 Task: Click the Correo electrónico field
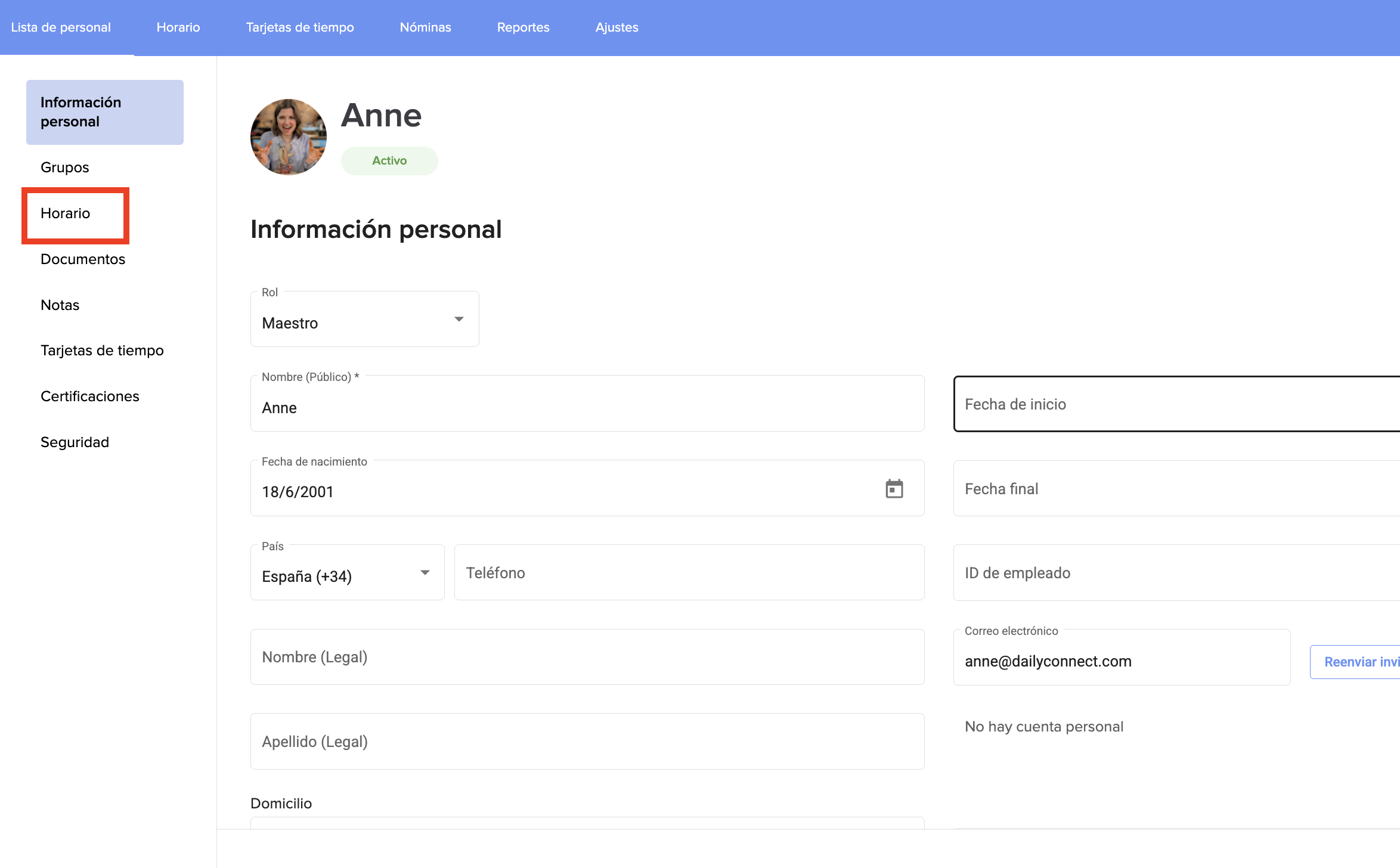click(x=1121, y=661)
